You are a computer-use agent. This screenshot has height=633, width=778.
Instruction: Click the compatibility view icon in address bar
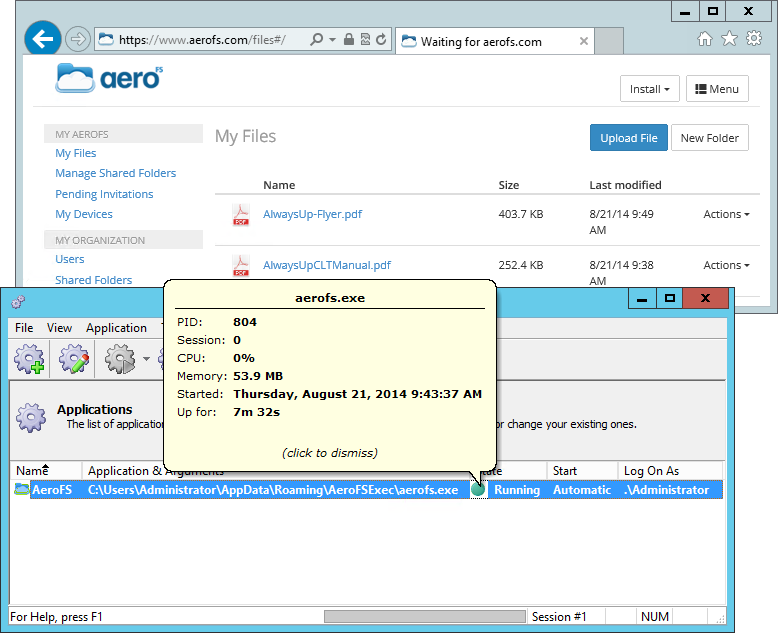click(365, 39)
